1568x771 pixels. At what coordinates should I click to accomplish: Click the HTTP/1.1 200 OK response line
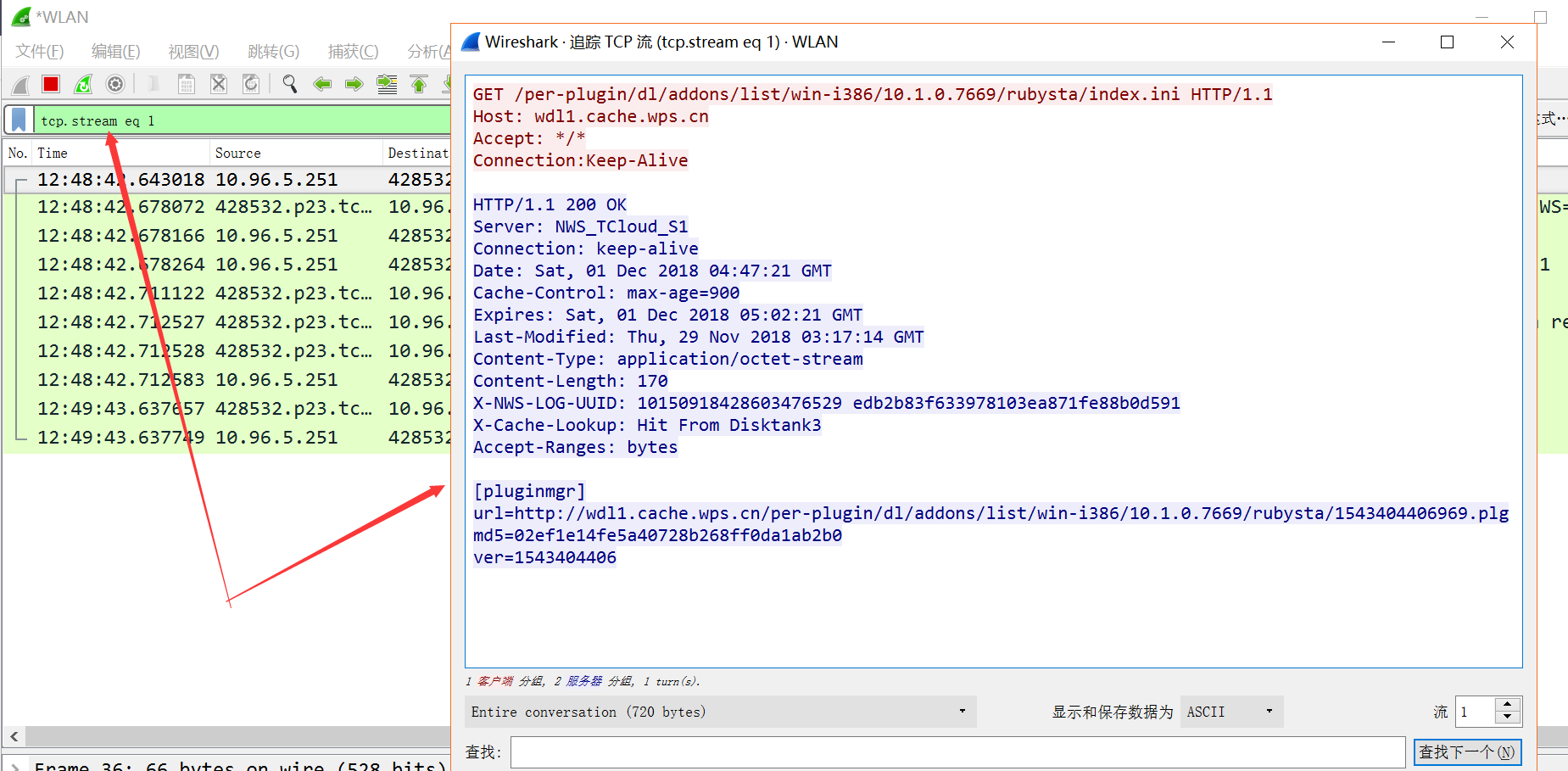point(550,204)
